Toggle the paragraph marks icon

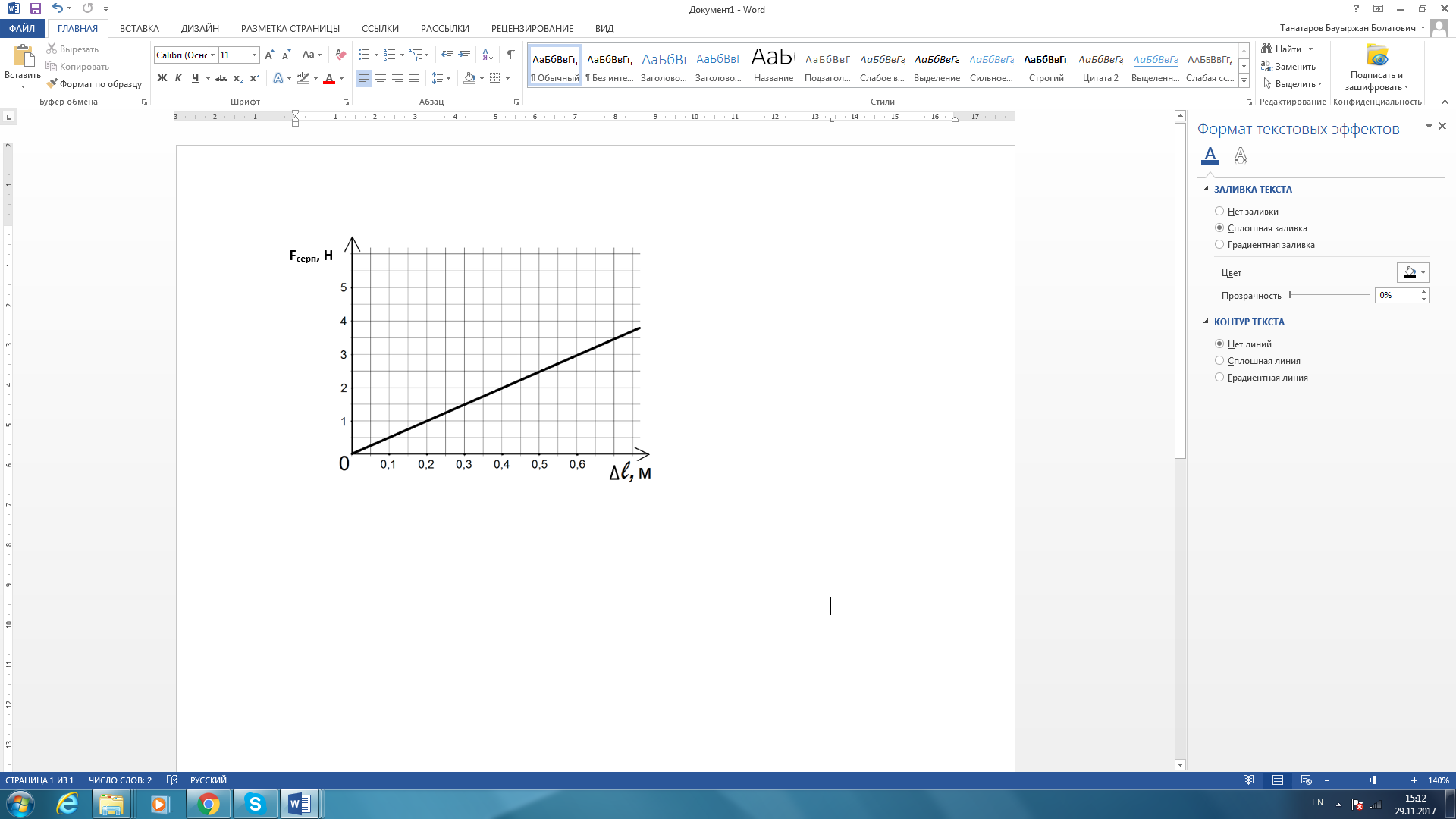511,55
